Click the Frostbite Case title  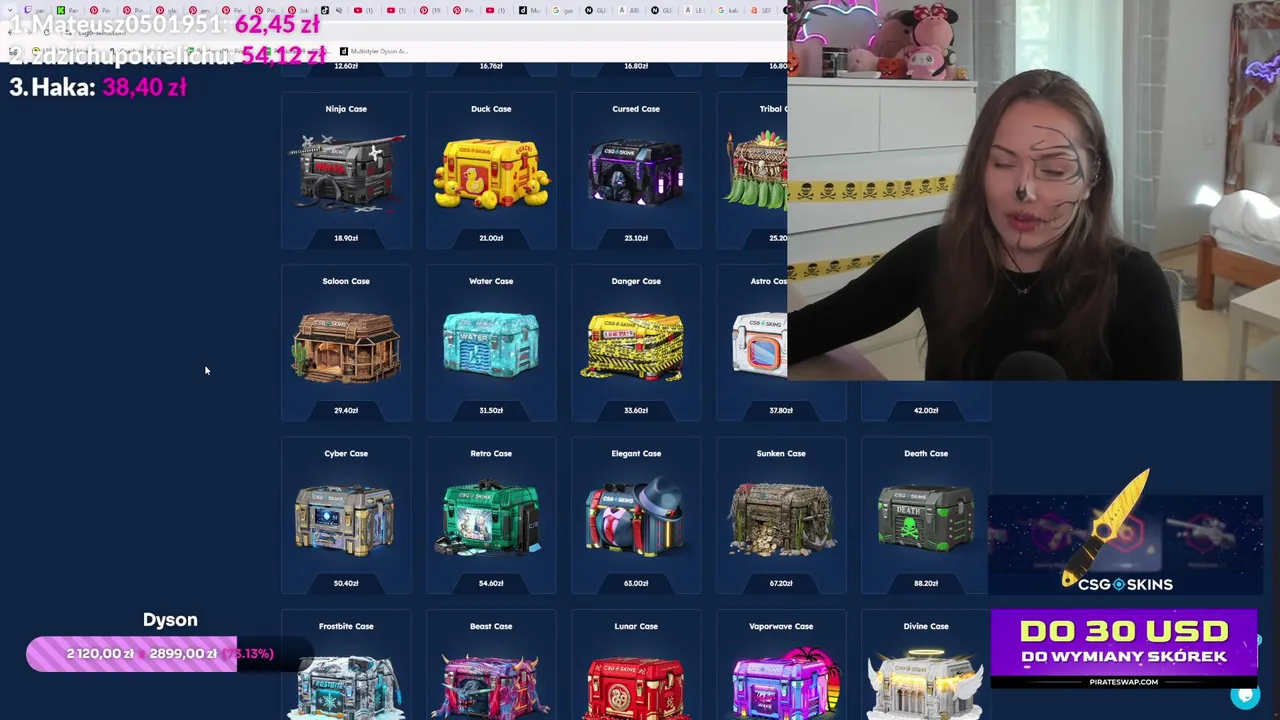(346, 626)
